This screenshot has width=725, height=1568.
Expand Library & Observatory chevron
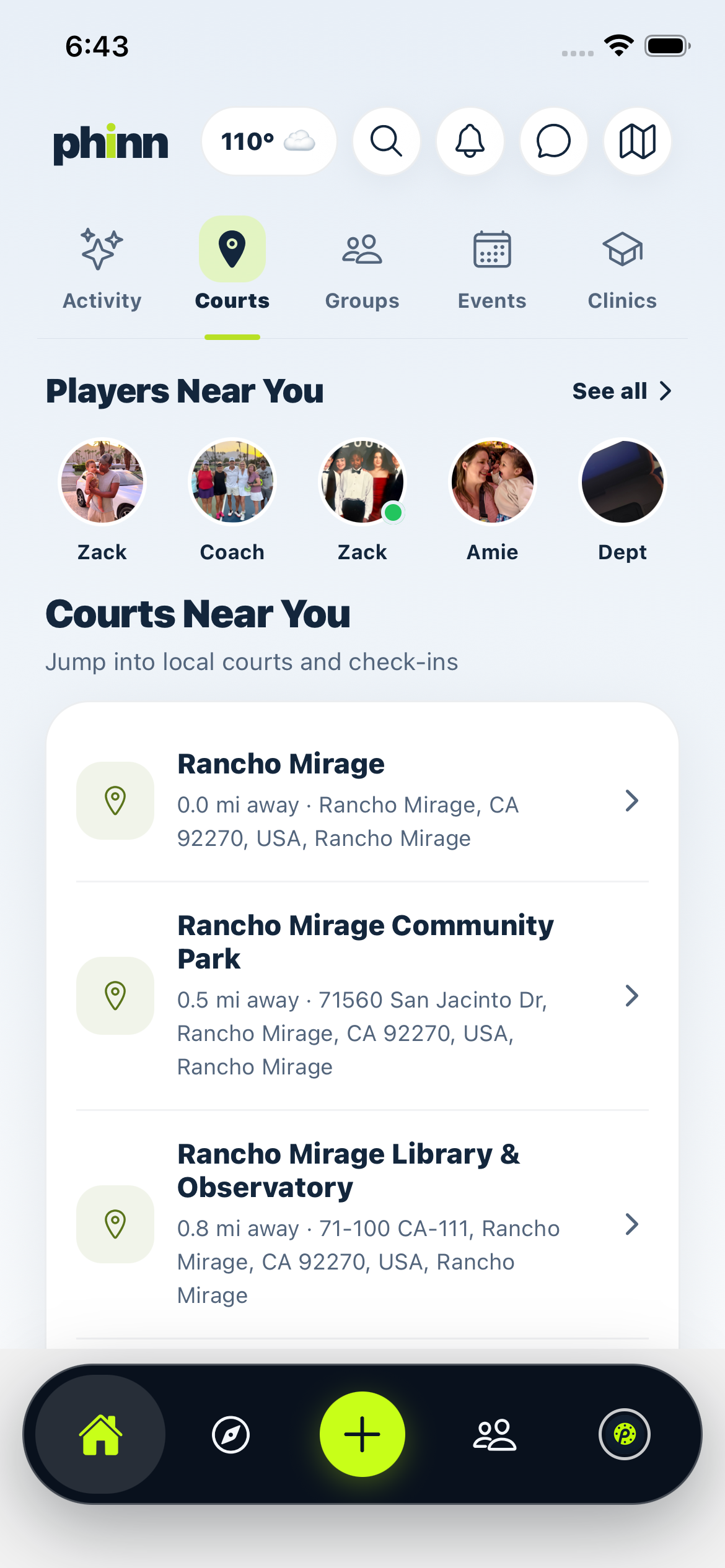coord(631,1224)
